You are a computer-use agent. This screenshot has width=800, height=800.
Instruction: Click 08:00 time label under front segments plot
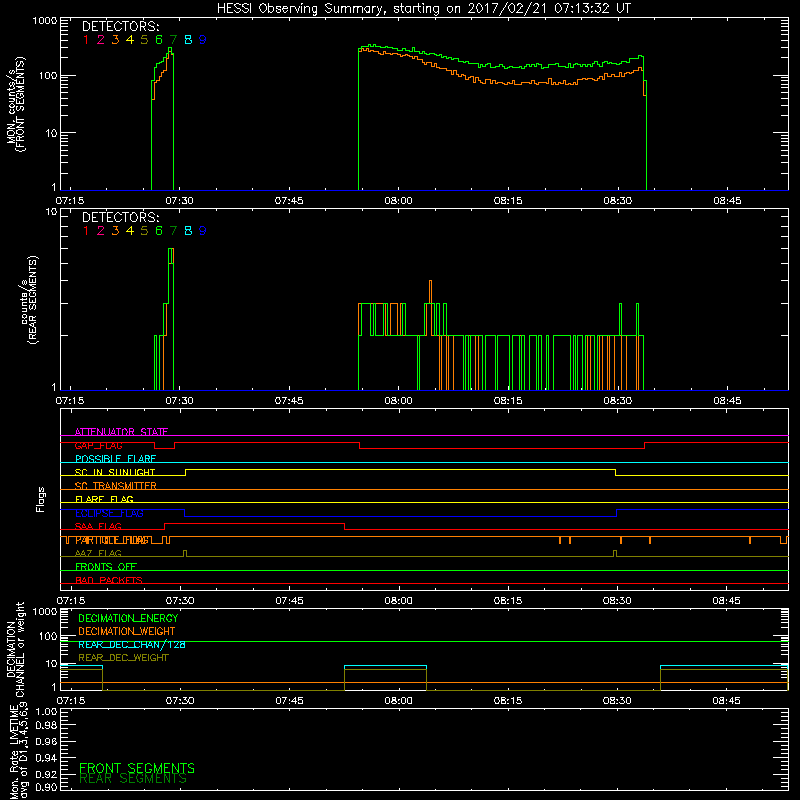point(398,201)
